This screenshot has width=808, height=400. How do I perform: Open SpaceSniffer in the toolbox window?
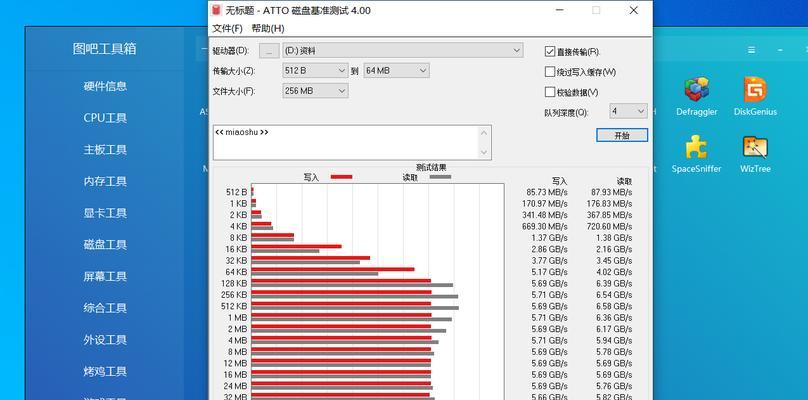coord(696,154)
